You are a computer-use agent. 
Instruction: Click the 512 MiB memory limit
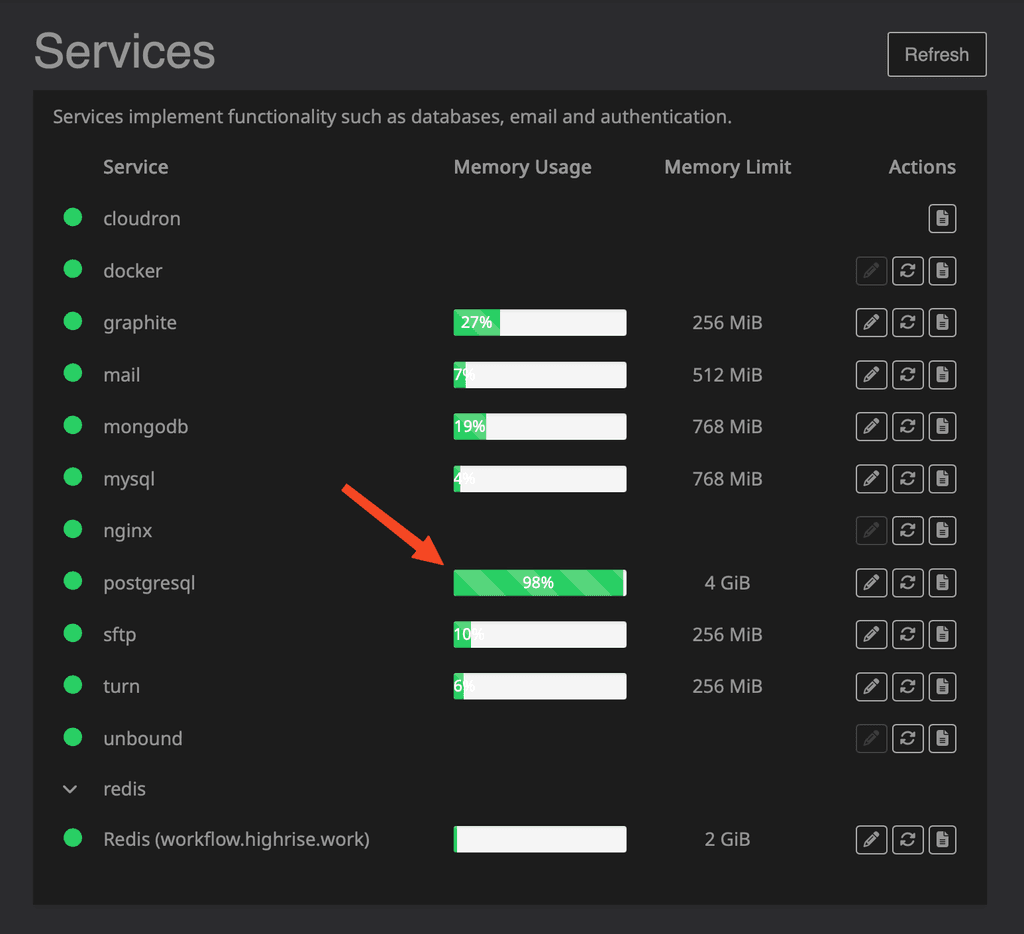[x=728, y=375]
